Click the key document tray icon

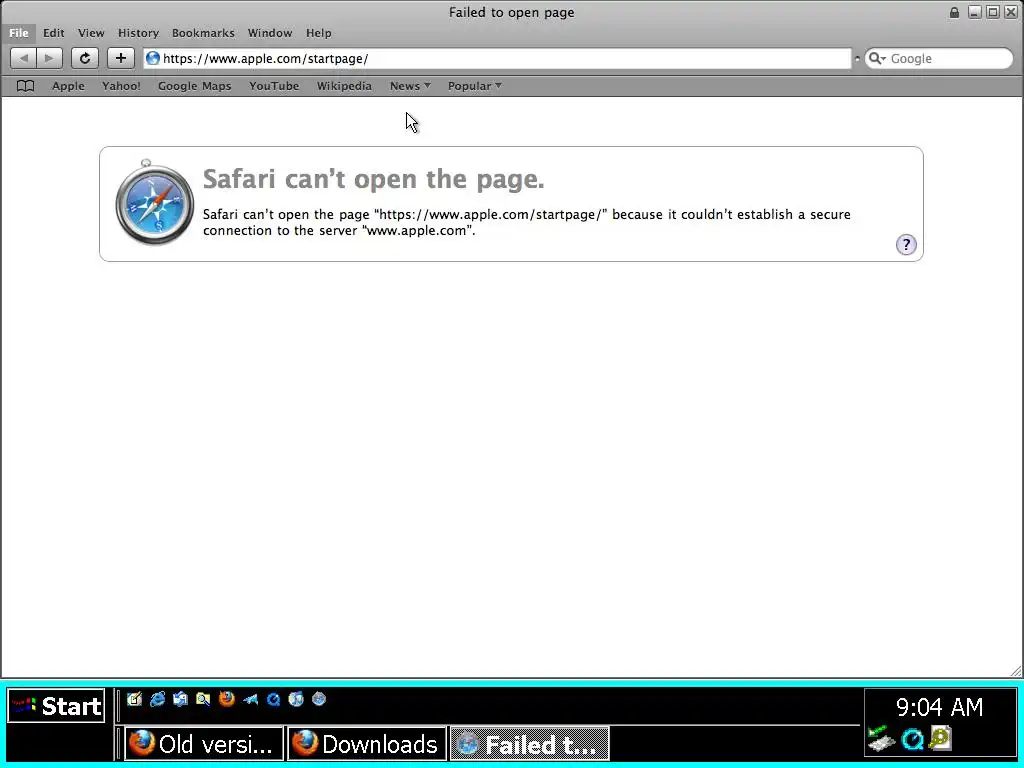(940, 739)
